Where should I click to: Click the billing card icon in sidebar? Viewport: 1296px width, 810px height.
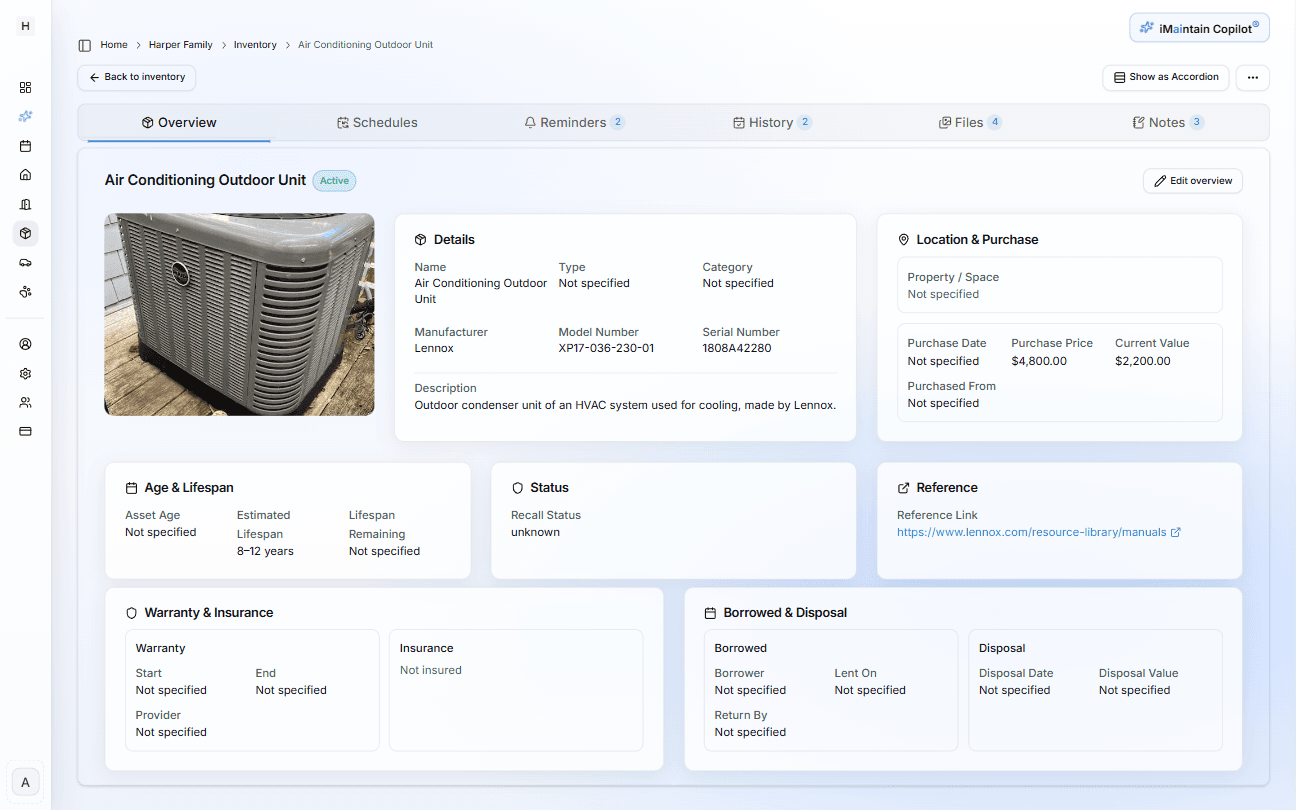(25, 431)
